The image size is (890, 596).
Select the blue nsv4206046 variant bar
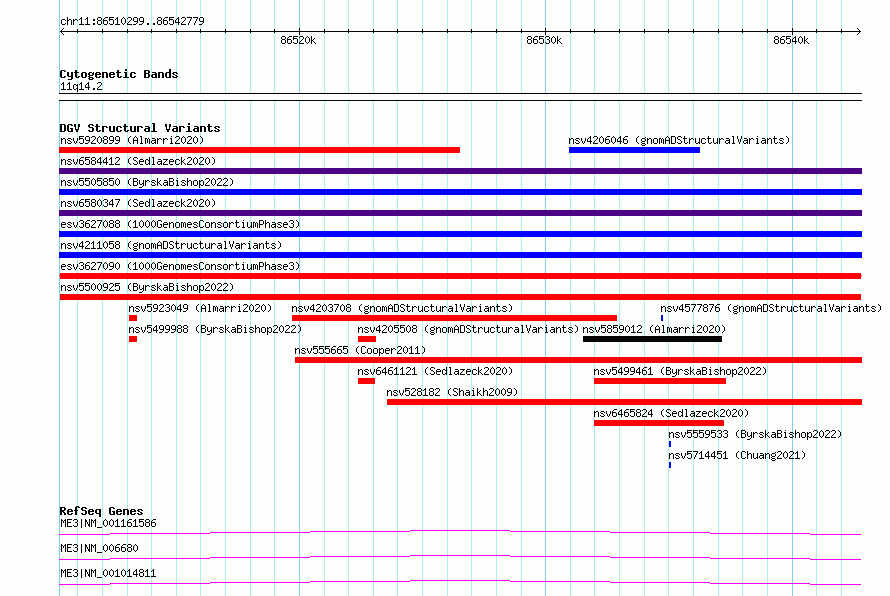634,150
